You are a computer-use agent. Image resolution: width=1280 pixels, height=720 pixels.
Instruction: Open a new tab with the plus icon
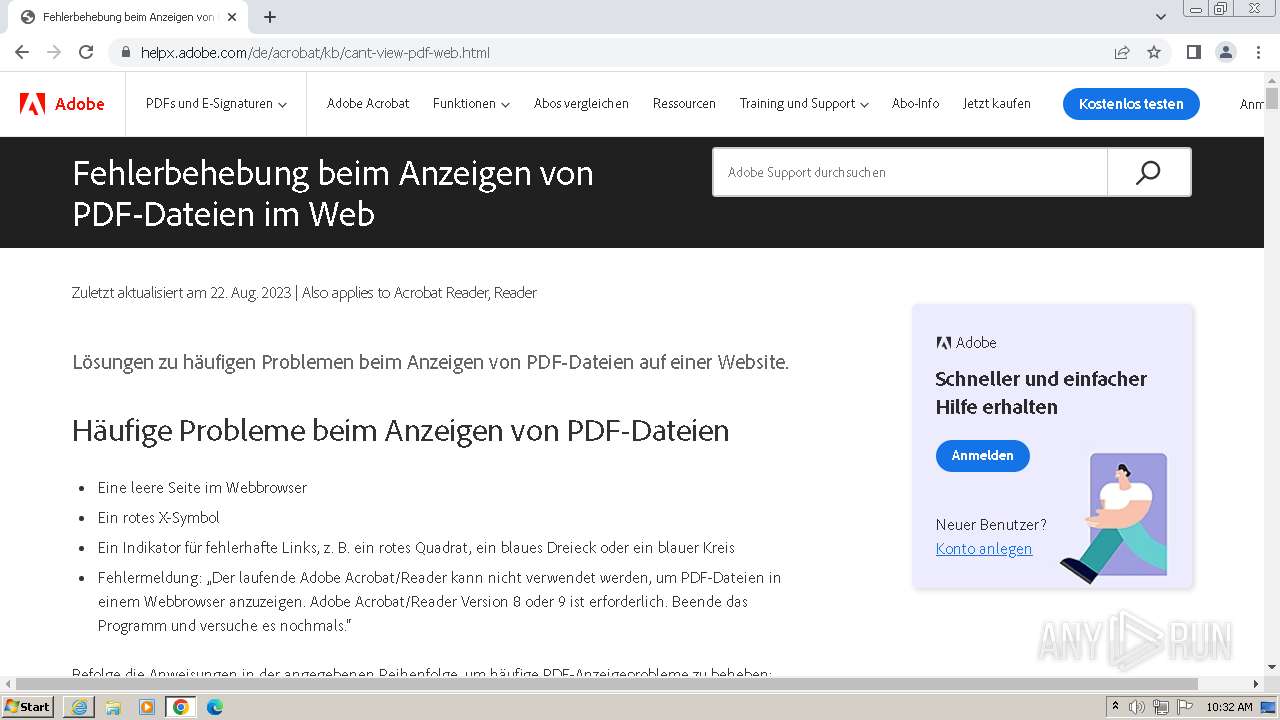(270, 17)
